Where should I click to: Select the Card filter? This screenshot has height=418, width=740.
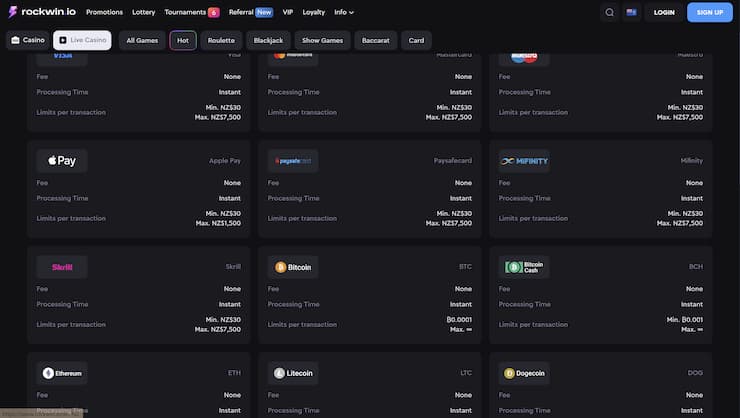point(416,41)
